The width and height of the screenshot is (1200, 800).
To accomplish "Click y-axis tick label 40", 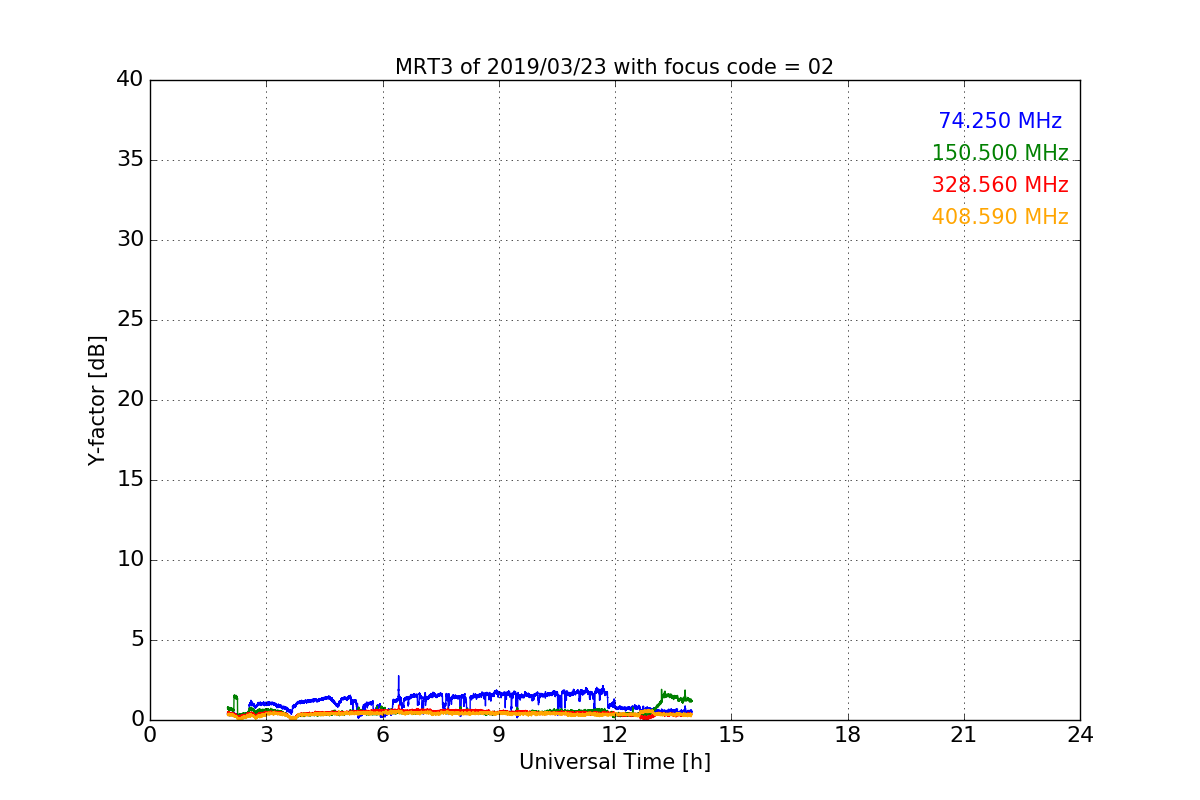I will [x=130, y=80].
